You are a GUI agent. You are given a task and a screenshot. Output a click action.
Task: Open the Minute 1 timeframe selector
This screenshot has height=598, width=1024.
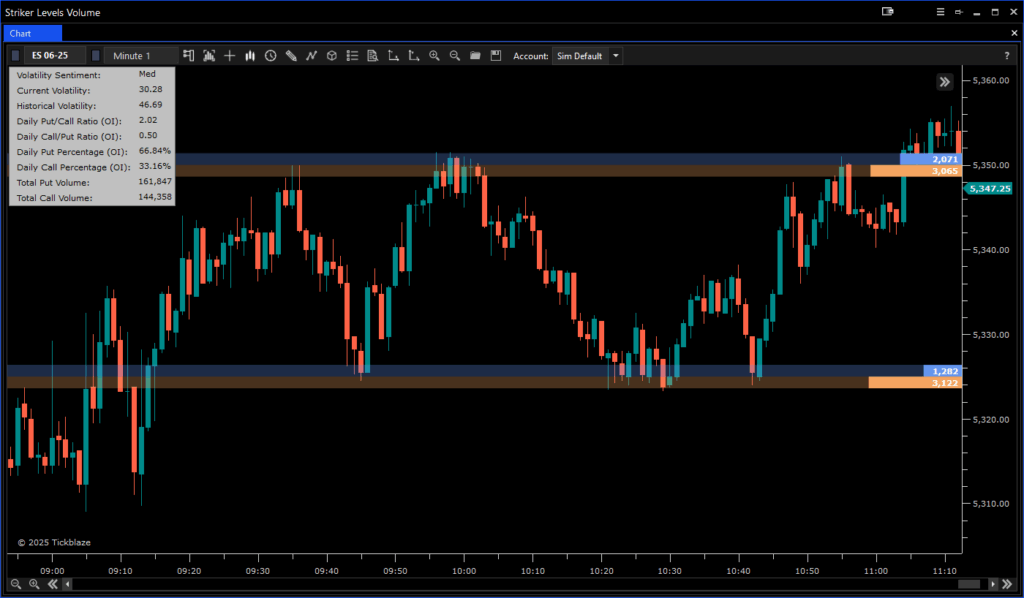(140, 56)
